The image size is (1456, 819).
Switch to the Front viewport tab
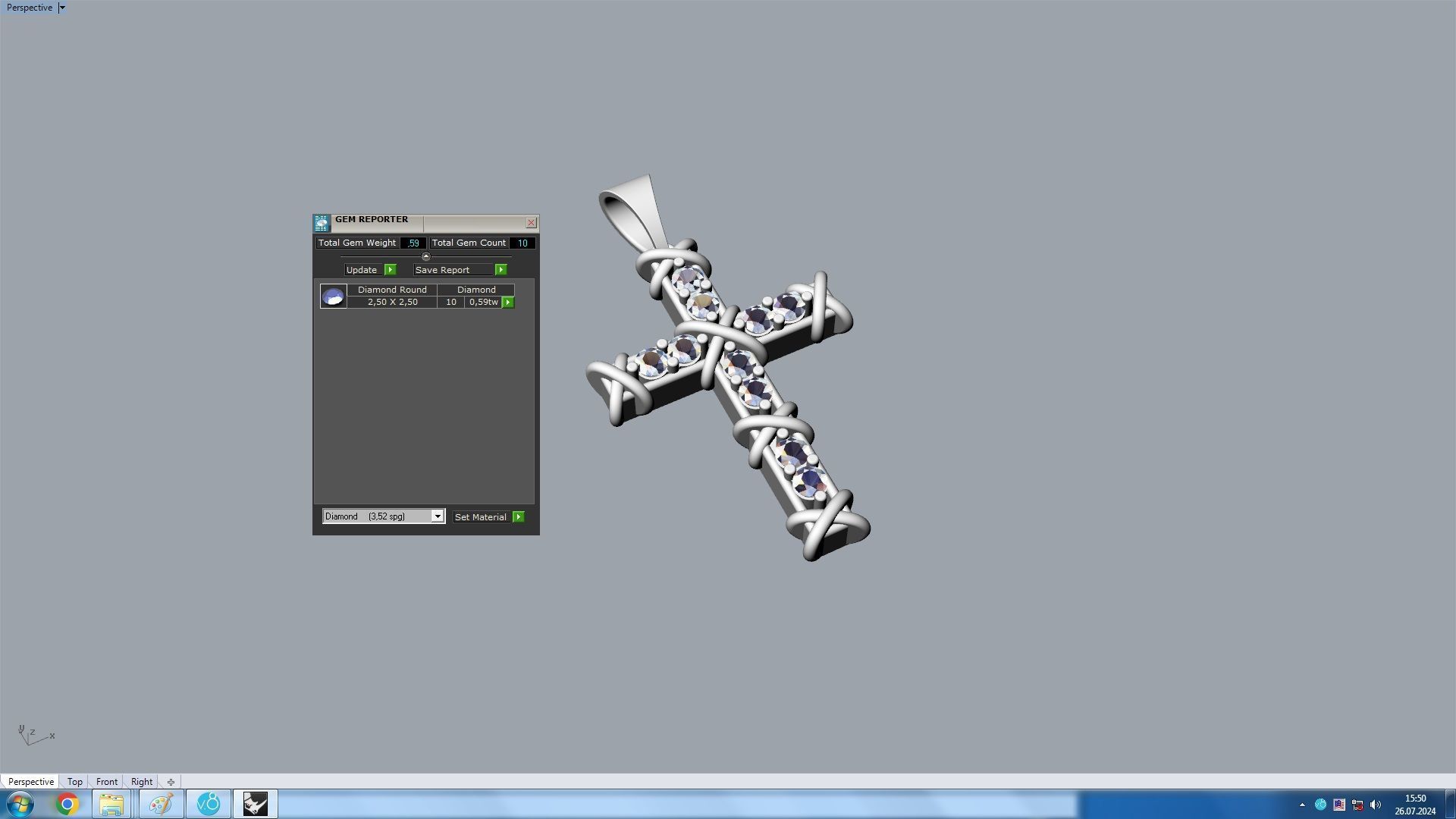(107, 782)
